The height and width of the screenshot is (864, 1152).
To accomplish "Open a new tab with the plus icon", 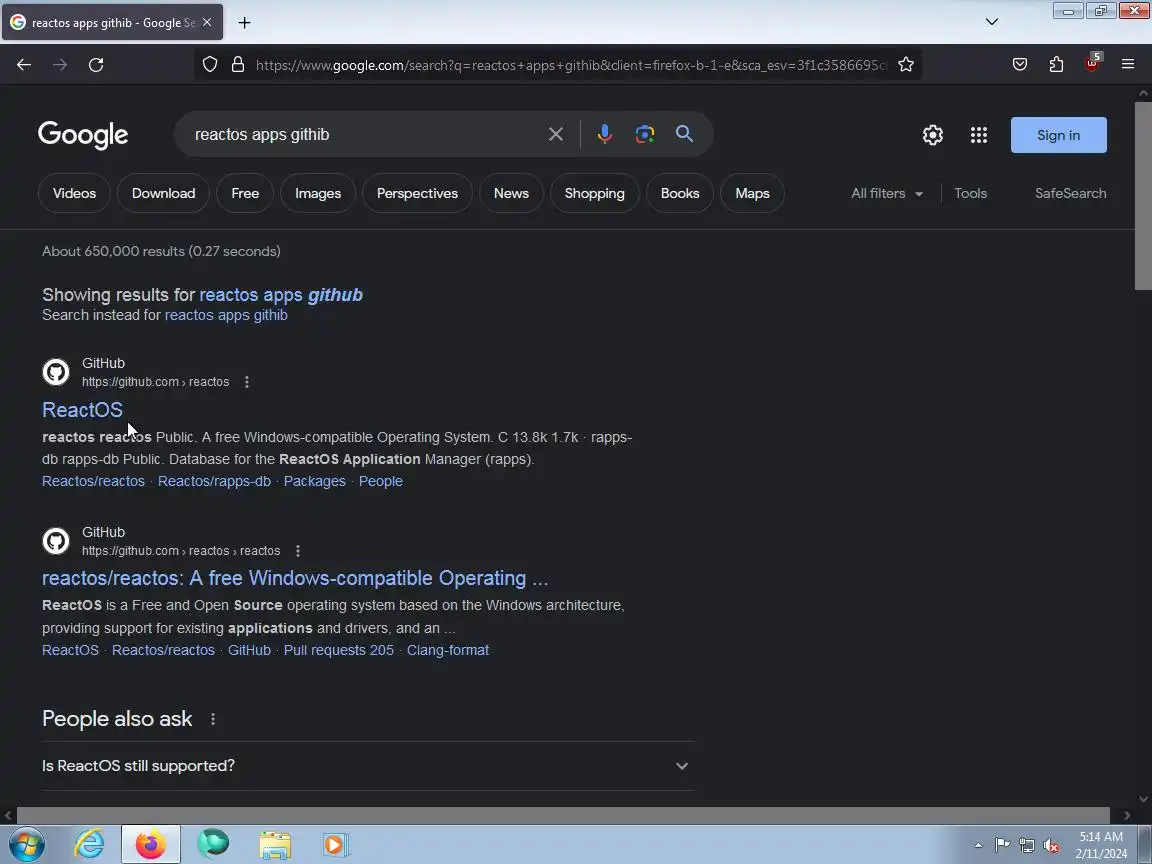I will (x=245, y=23).
